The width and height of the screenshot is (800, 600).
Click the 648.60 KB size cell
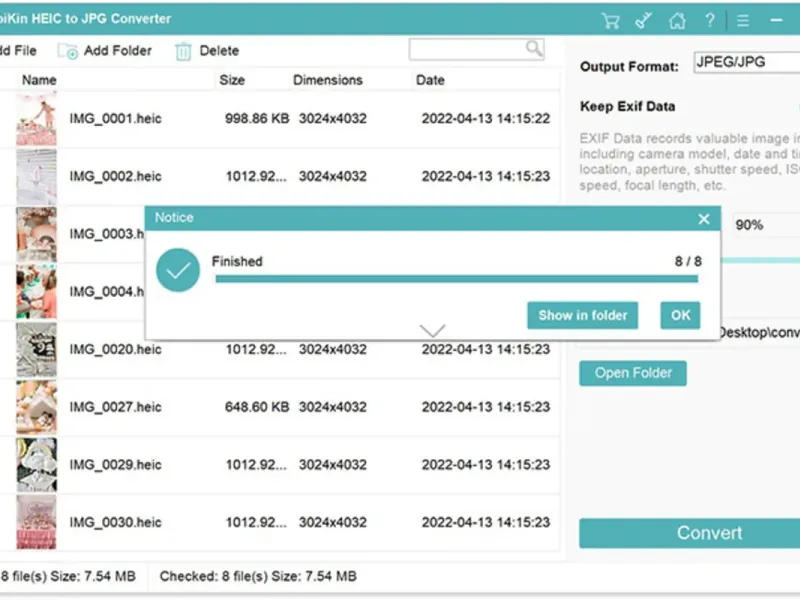tap(257, 407)
